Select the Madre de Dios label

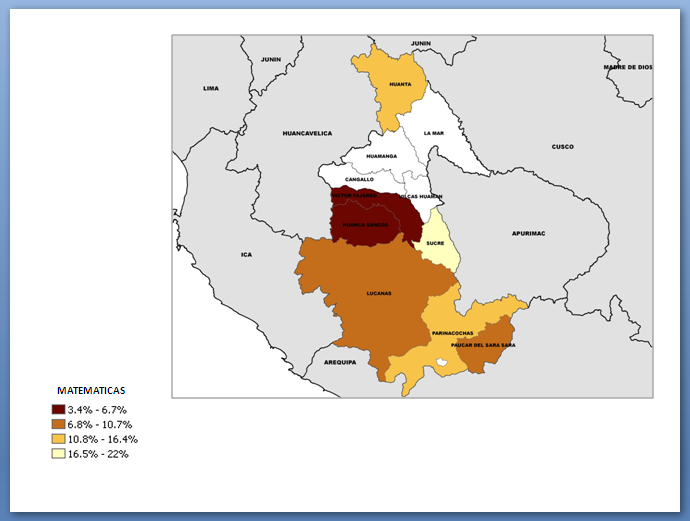[627, 67]
